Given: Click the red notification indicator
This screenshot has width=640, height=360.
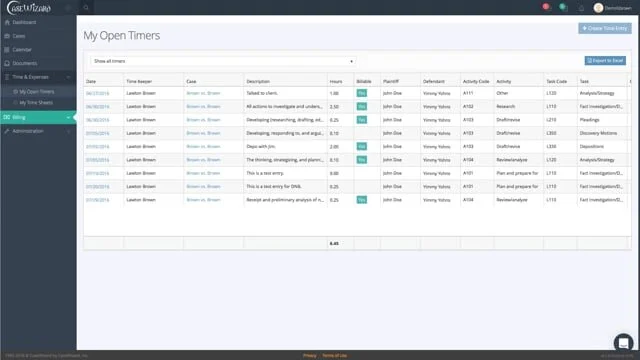Looking at the screenshot, I should click(546, 7).
